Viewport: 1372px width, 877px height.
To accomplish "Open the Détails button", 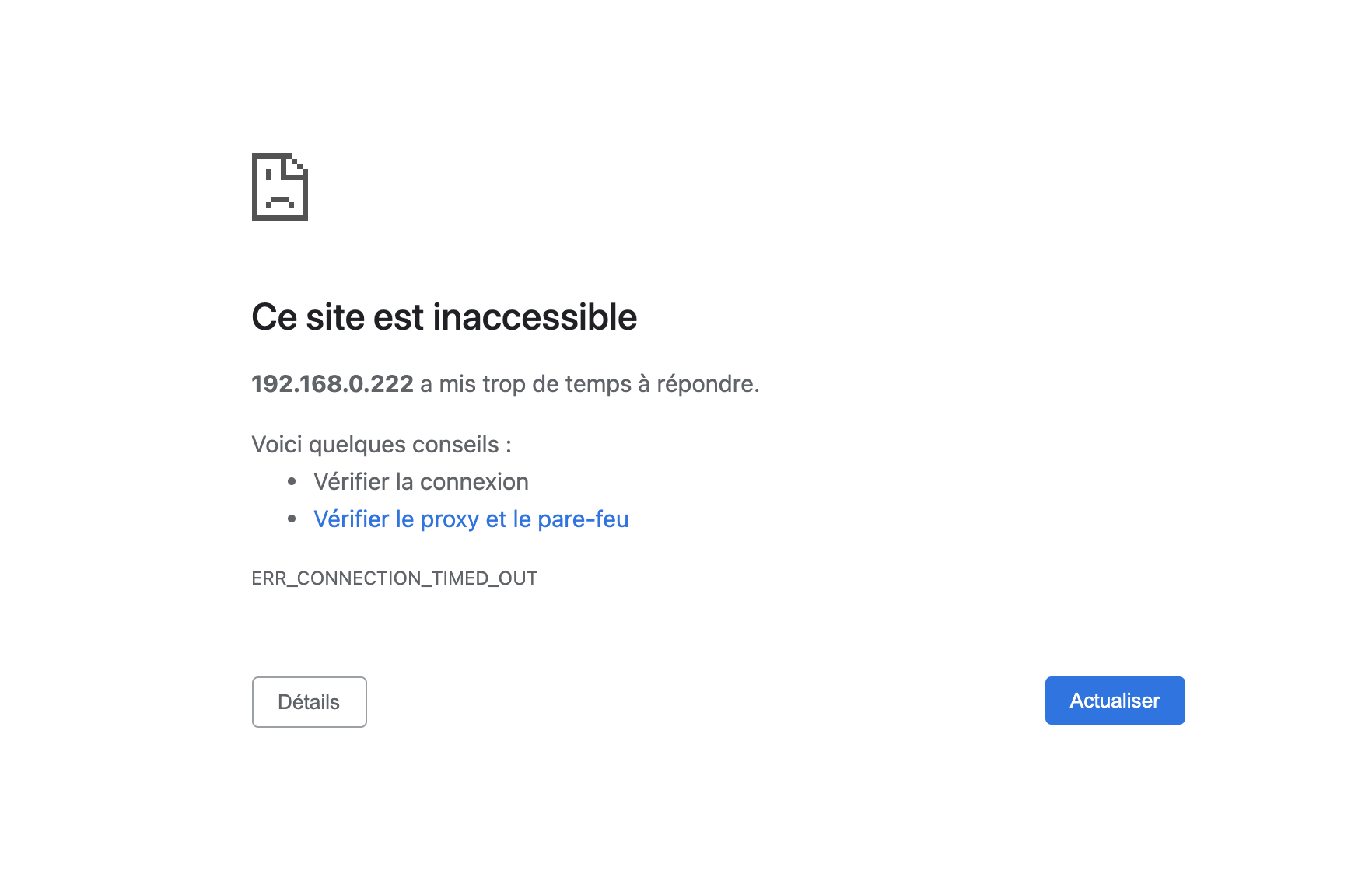I will tap(309, 702).
